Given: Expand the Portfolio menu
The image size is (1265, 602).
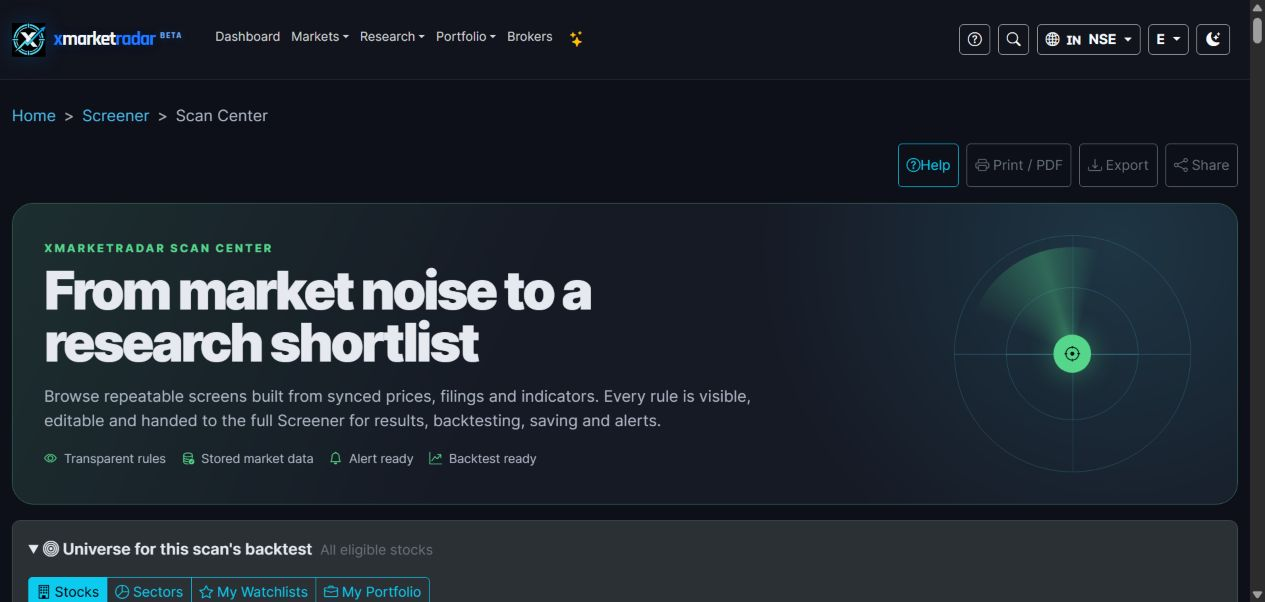Looking at the screenshot, I should click(466, 36).
